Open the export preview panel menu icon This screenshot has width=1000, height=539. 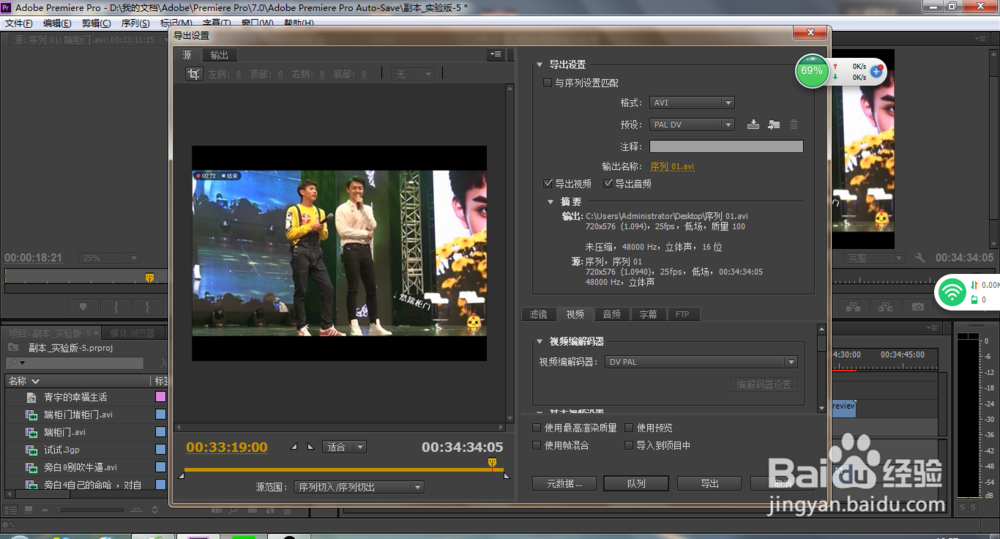tap(496, 55)
